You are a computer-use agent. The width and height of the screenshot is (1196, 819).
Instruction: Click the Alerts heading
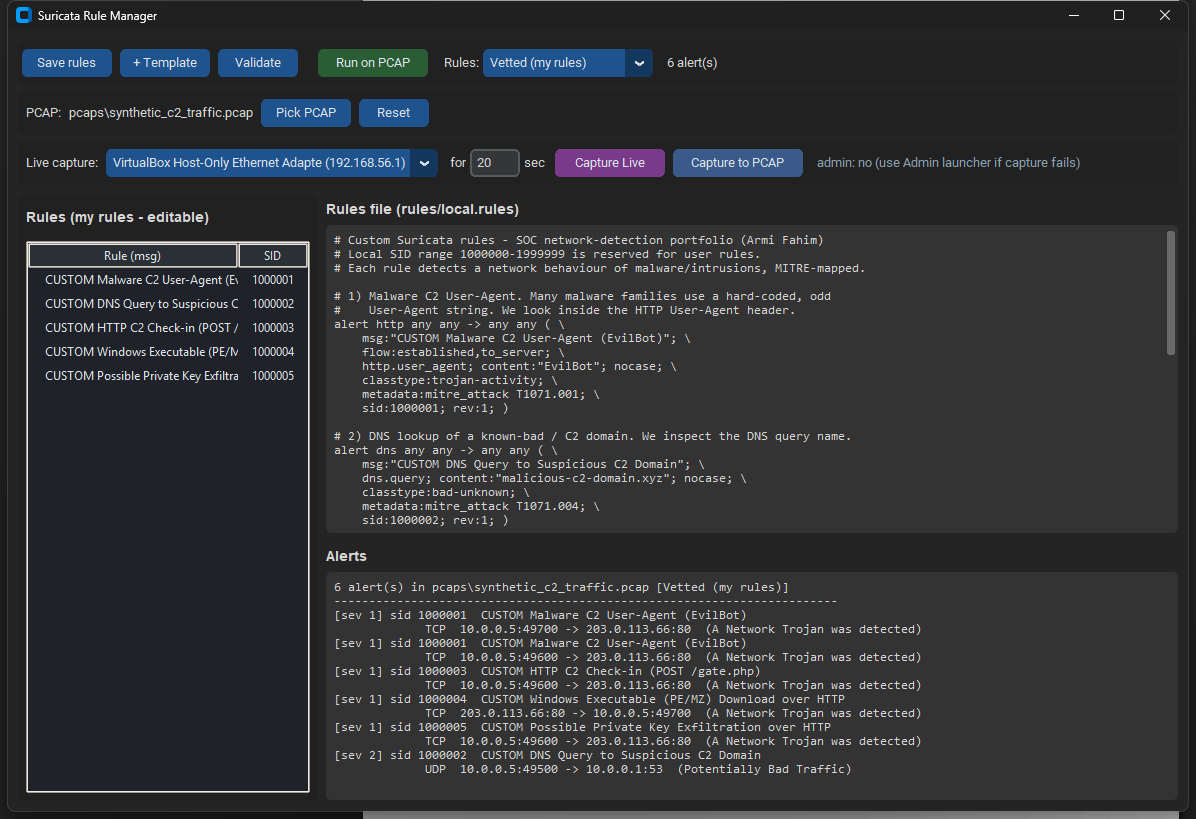pos(346,557)
